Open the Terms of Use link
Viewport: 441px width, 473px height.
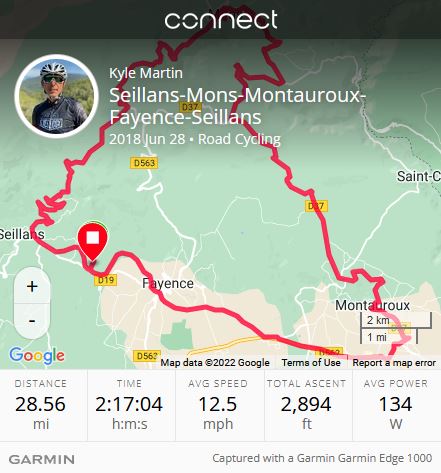[311, 363]
